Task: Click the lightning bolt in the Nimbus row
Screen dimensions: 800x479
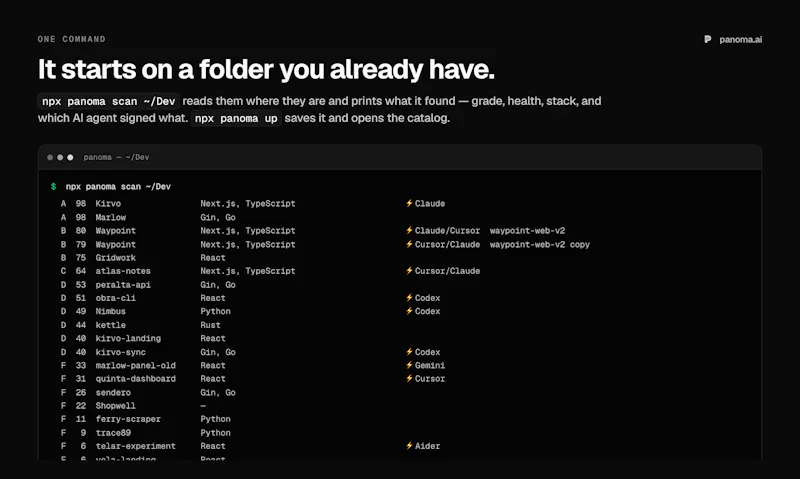Action: point(409,311)
